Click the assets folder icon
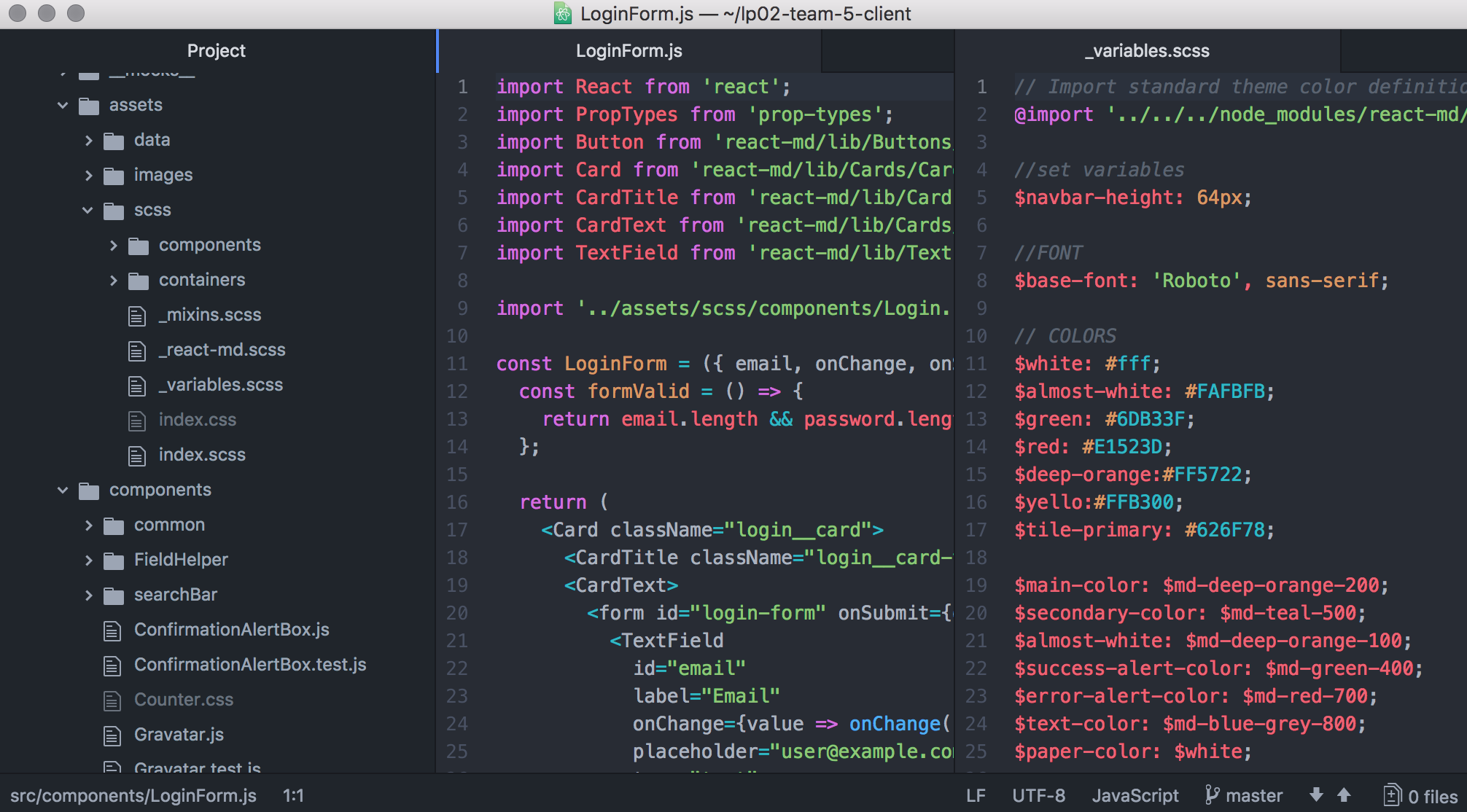The width and height of the screenshot is (1467, 812). 89,106
